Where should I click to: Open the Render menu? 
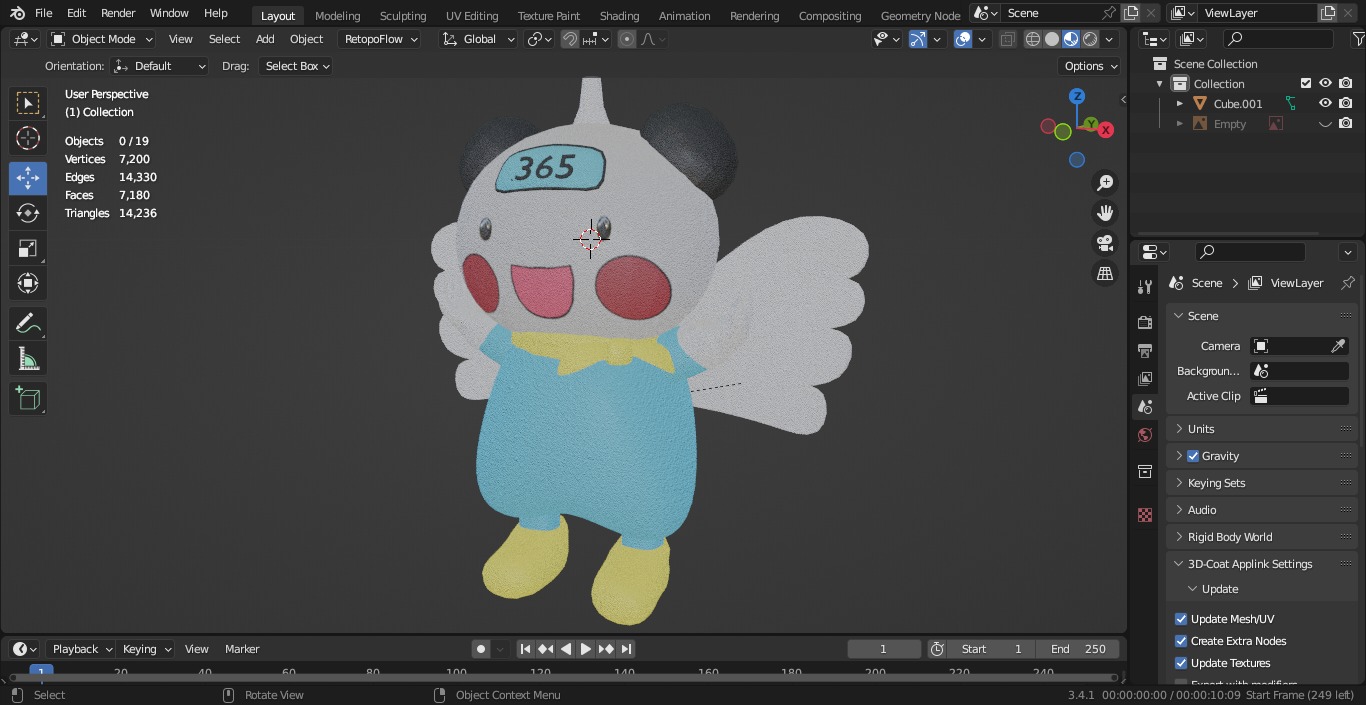tap(118, 13)
